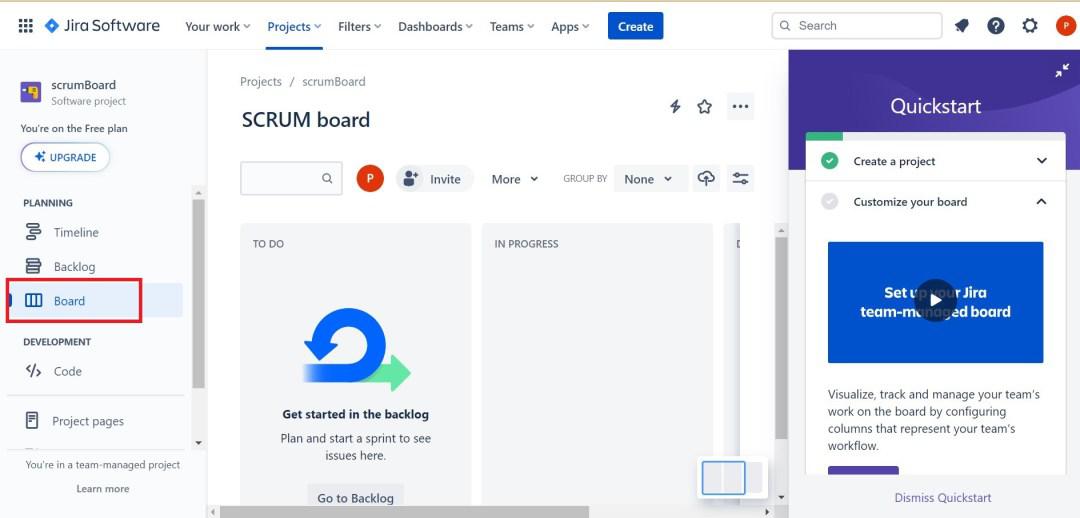Click the Customize your board status circle
The image size is (1080, 518).
click(x=830, y=202)
